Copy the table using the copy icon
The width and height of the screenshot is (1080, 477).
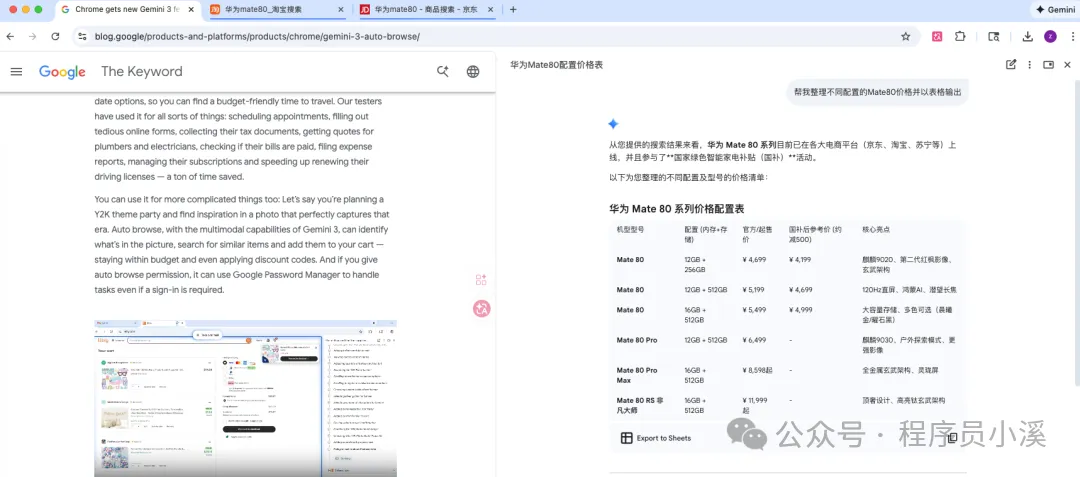click(x=953, y=438)
